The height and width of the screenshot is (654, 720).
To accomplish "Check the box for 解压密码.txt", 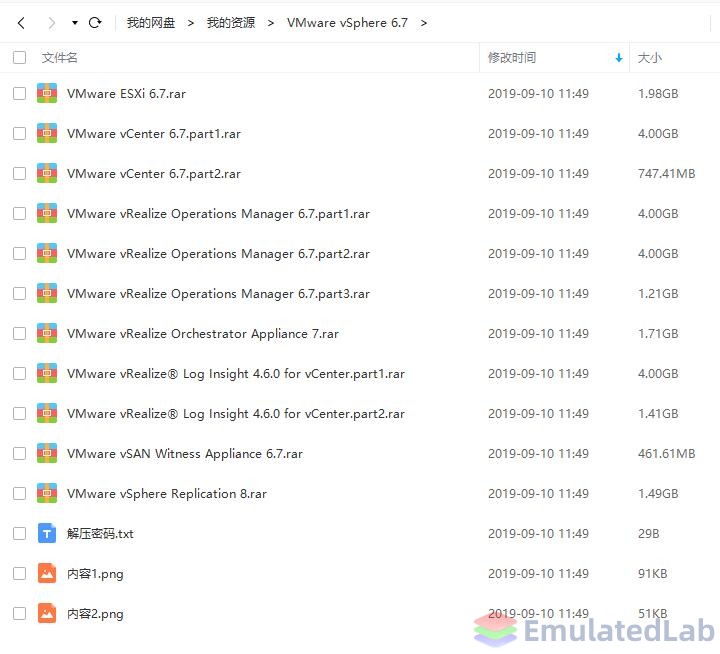I will coord(19,533).
